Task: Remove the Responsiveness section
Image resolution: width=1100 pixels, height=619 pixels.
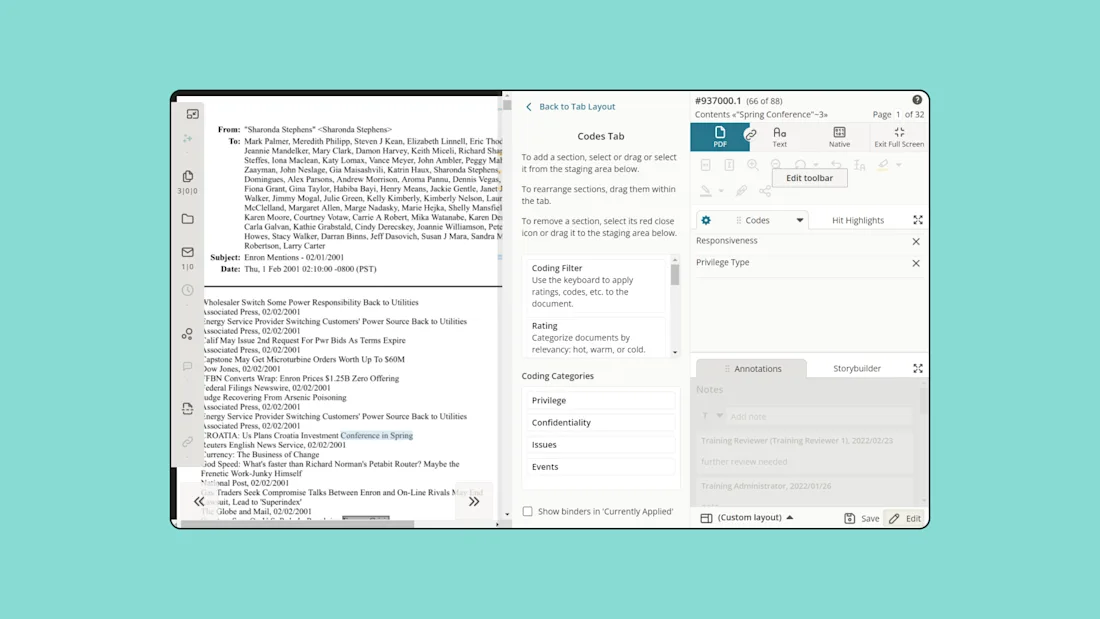Action: 915,241
